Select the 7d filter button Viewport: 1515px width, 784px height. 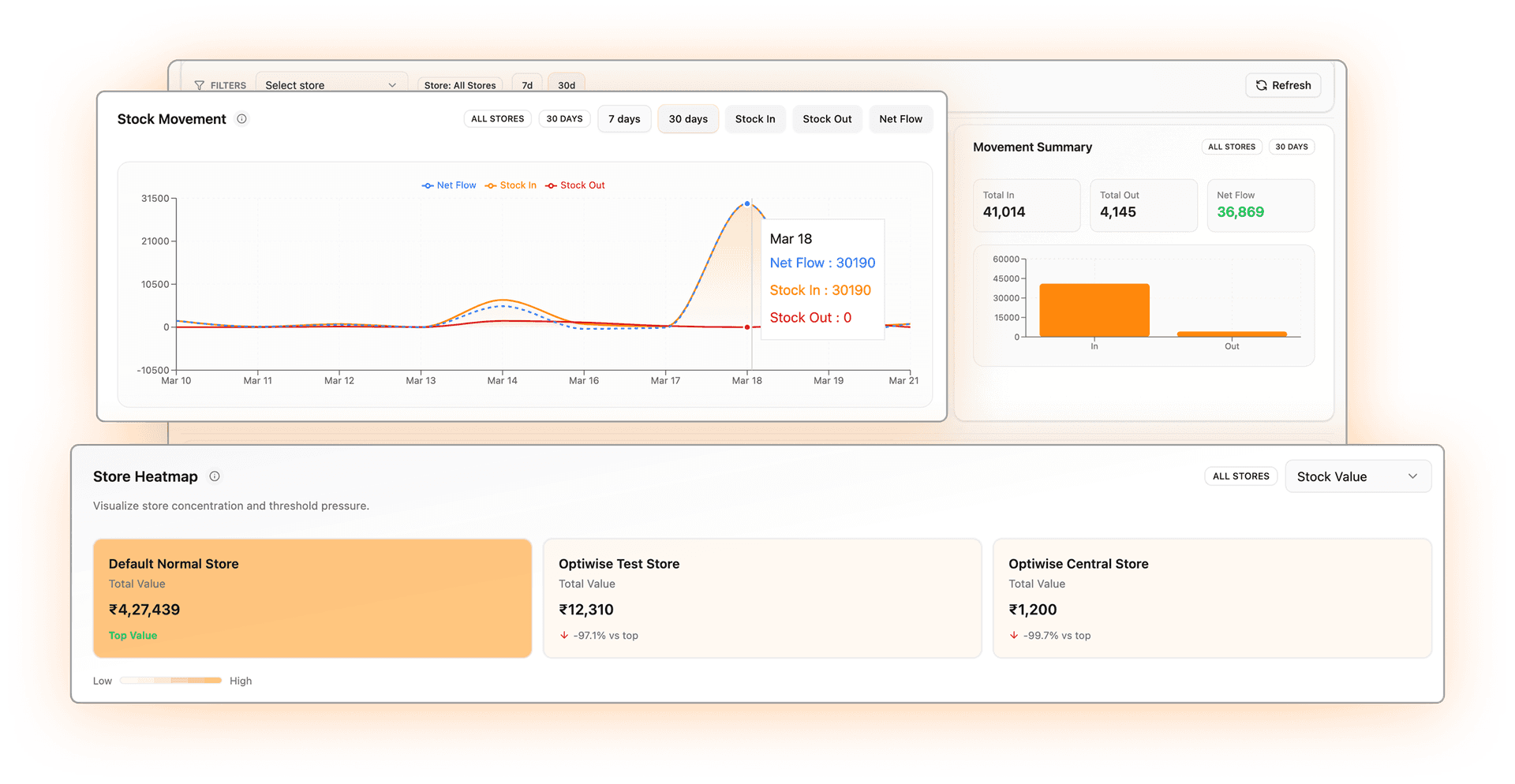(x=527, y=84)
